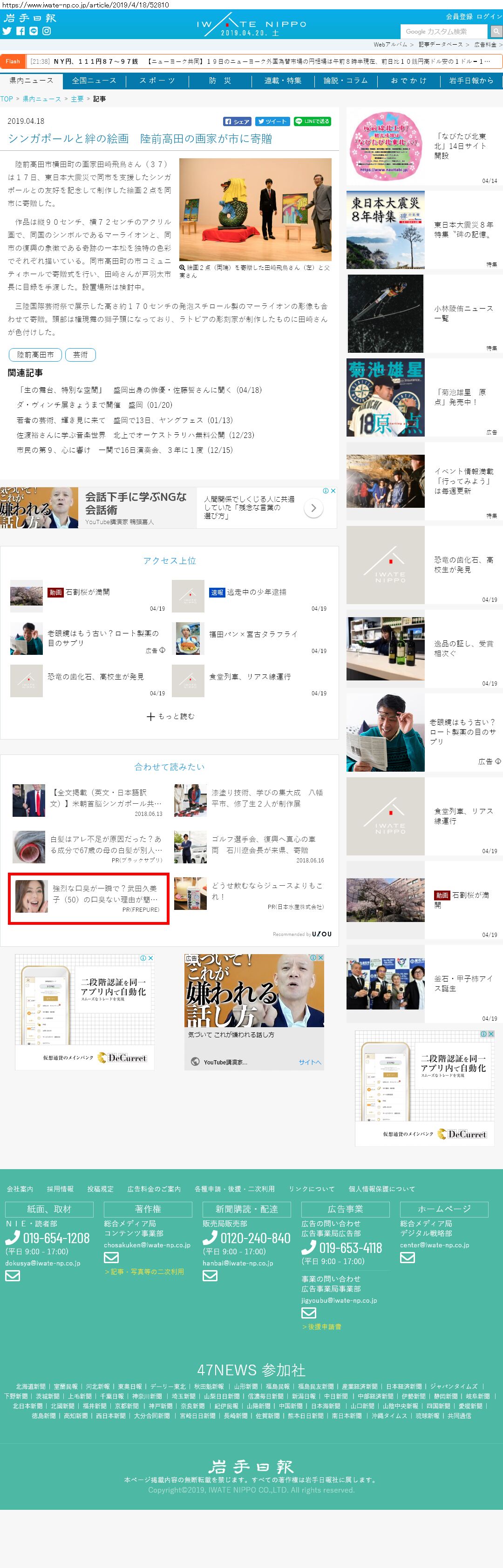Select 防災 menu tab
The height and width of the screenshot is (1568, 503).
pos(220,81)
